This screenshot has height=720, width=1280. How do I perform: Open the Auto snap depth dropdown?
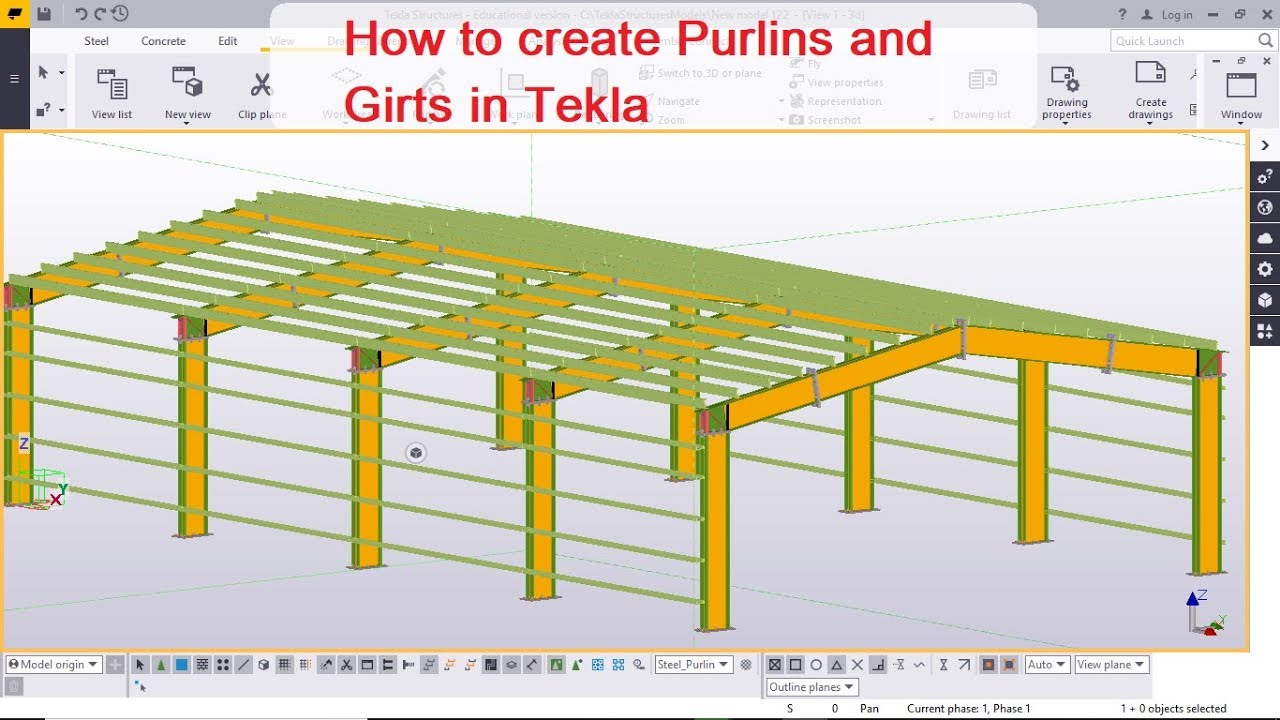[1047, 664]
